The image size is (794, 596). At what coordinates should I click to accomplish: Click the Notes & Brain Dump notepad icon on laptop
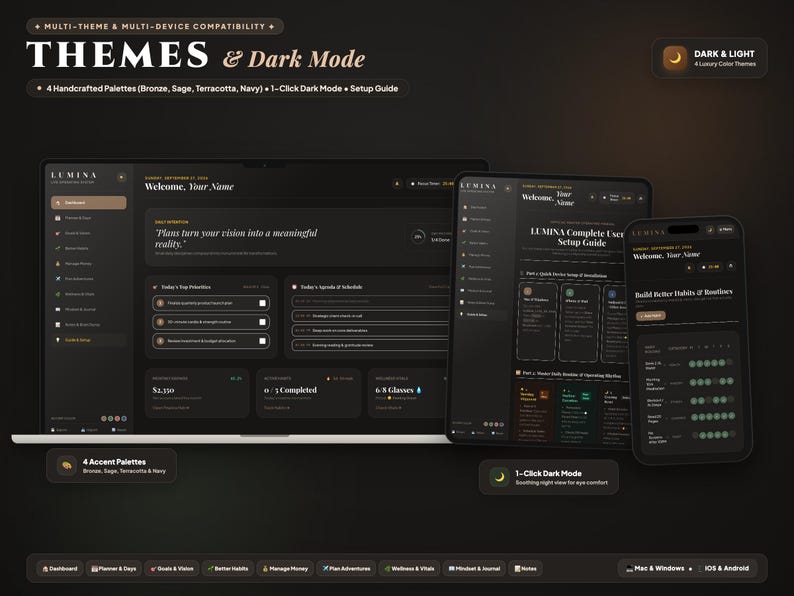pos(58,324)
